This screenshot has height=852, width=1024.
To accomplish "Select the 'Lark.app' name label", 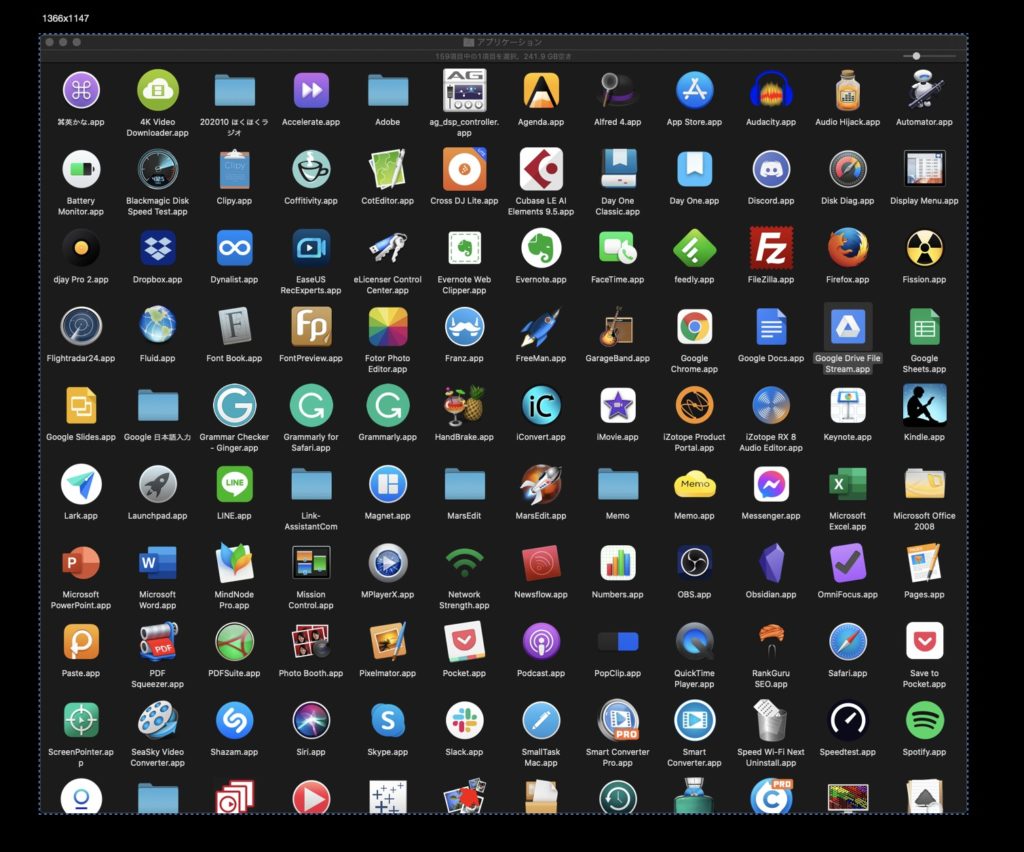I will [81, 516].
